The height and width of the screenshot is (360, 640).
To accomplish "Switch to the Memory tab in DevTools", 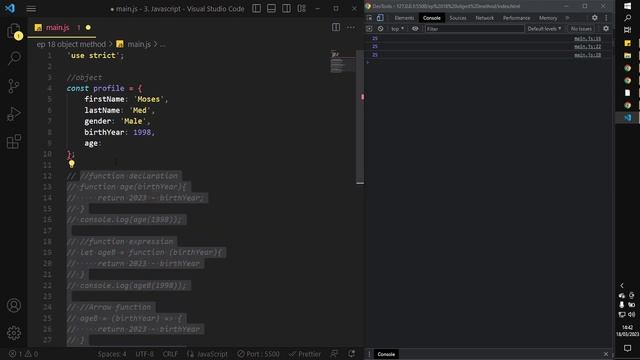I will pyautogui.click(x=548, y=18).
